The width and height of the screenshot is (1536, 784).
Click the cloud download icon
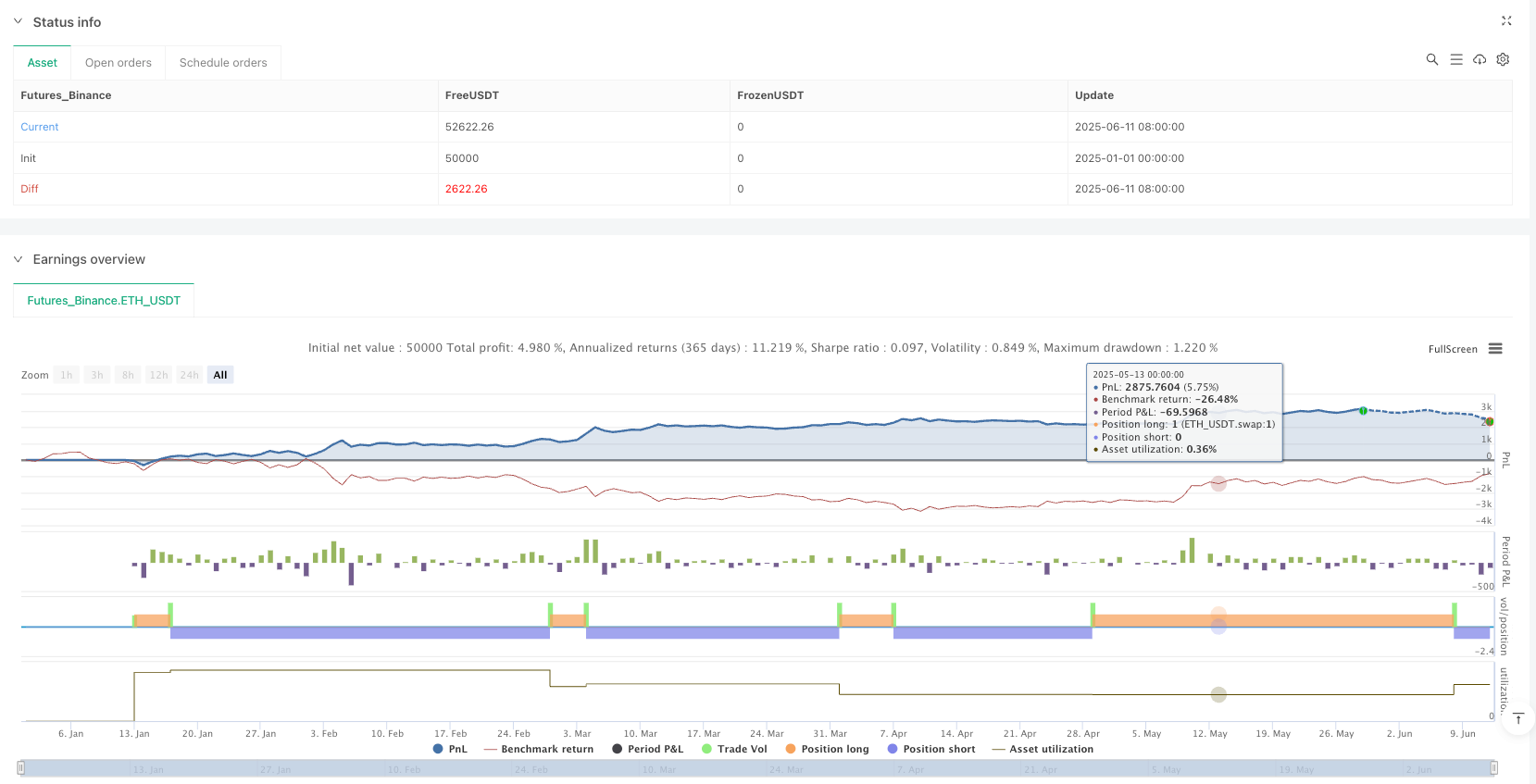1480,59
